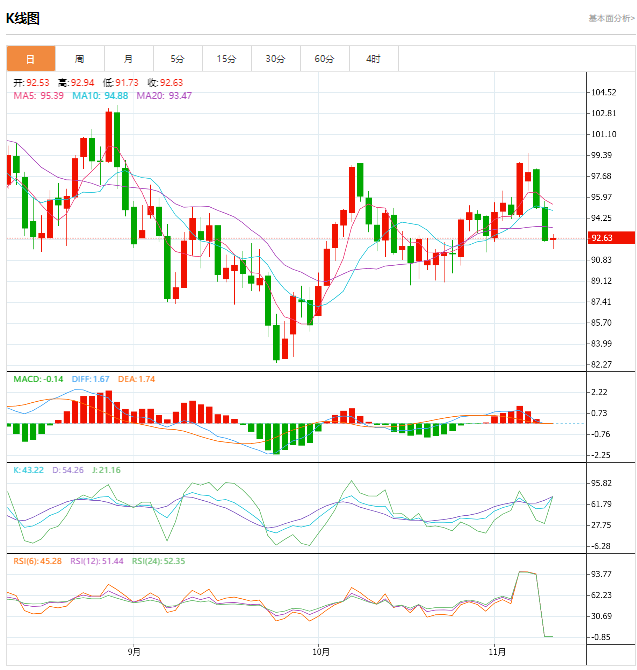Click the 101.10 price axis label

(603, 134)
